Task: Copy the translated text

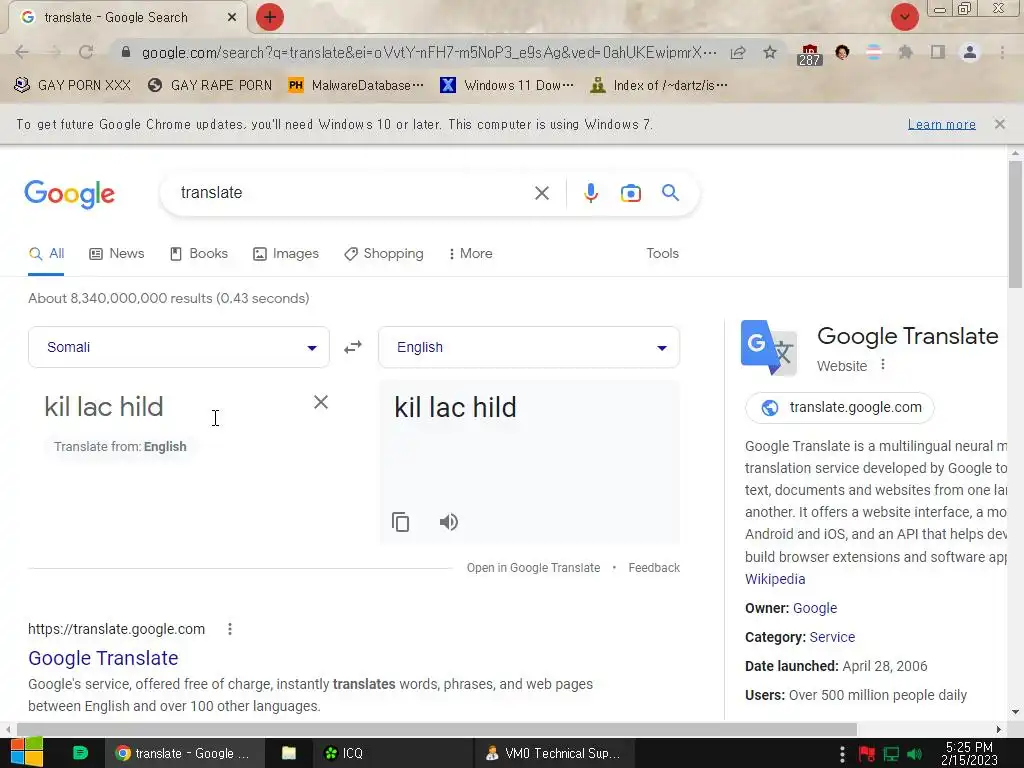Action: click(x=400, y=522)
